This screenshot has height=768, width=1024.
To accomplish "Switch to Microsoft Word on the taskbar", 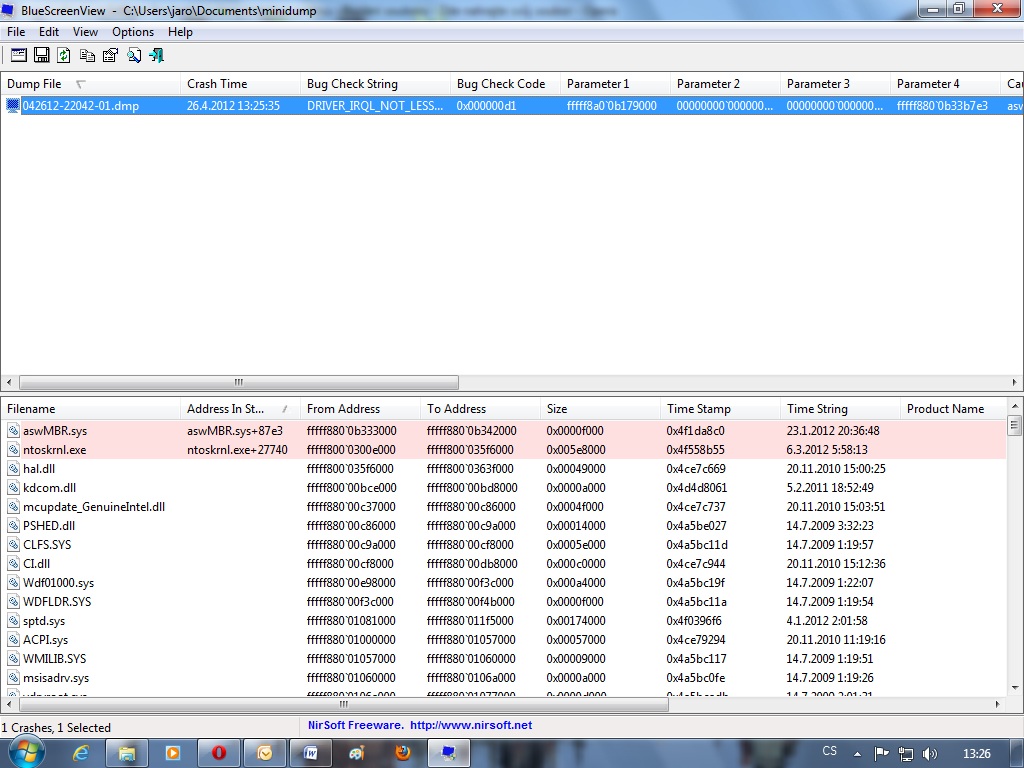I will pyautogui.click(x=311, y=753).
